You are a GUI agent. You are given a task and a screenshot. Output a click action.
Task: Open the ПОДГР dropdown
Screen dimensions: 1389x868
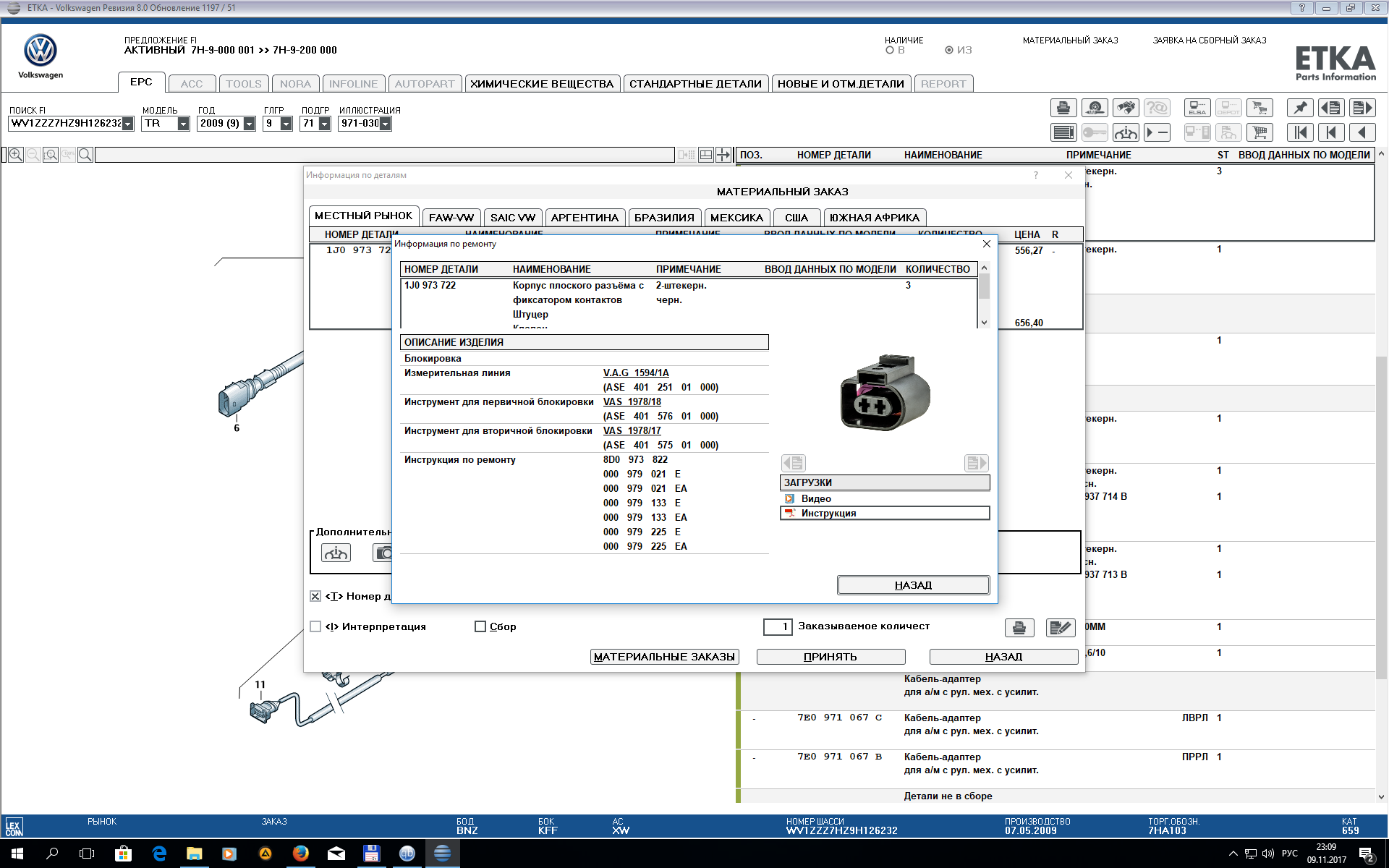click(325, 124)
